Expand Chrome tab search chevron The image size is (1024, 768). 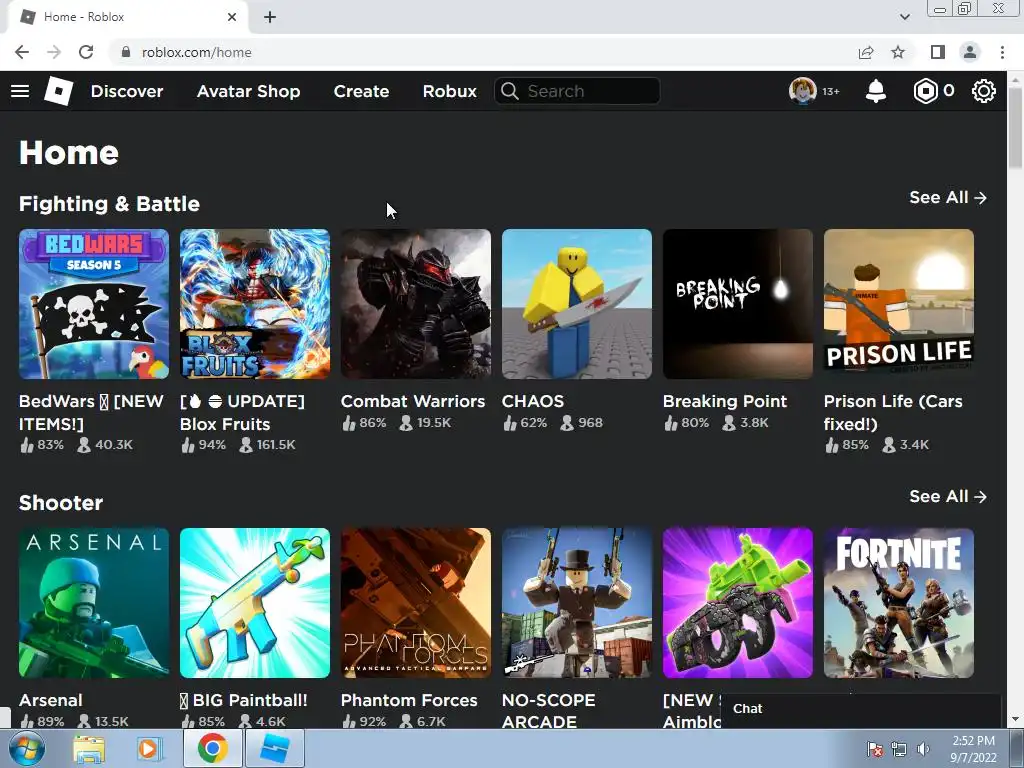tap(904, 17)
